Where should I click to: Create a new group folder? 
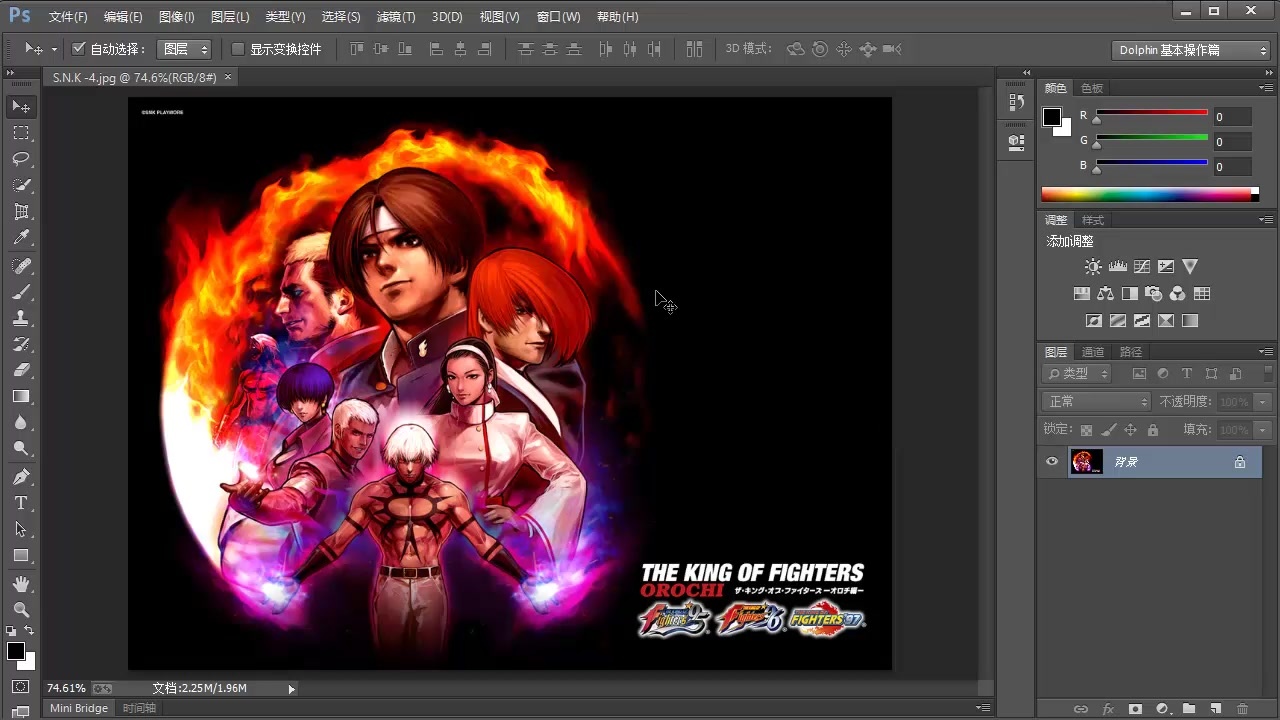(x=1189, y=709)
